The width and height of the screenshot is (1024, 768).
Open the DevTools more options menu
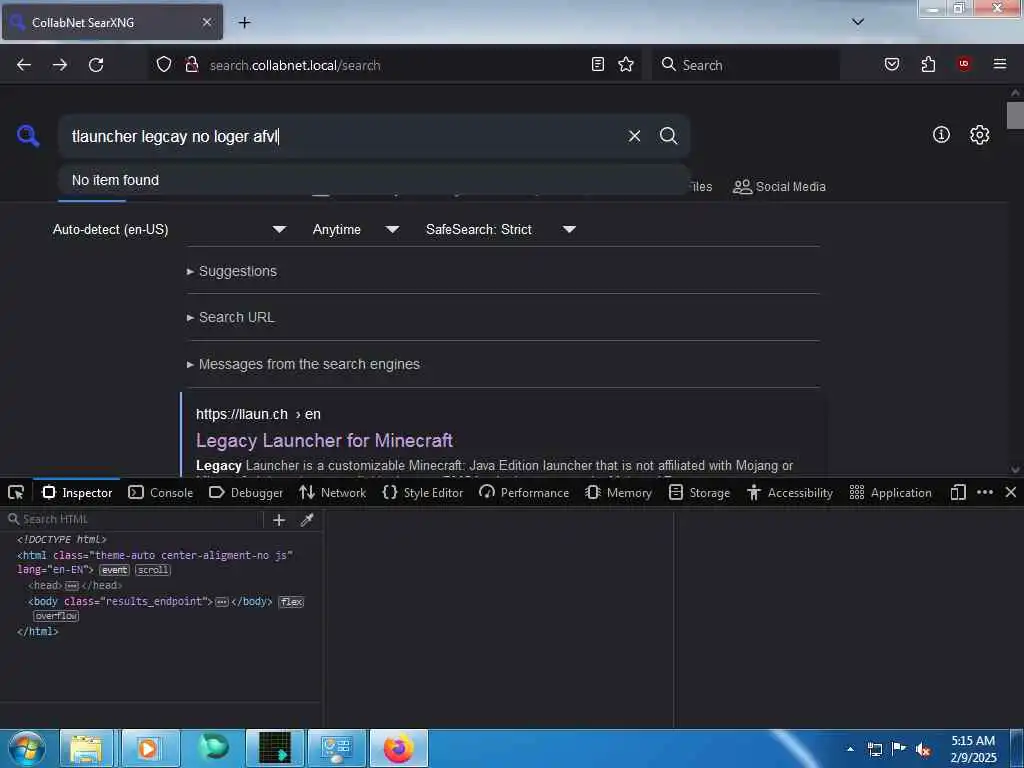pos(985,492)
